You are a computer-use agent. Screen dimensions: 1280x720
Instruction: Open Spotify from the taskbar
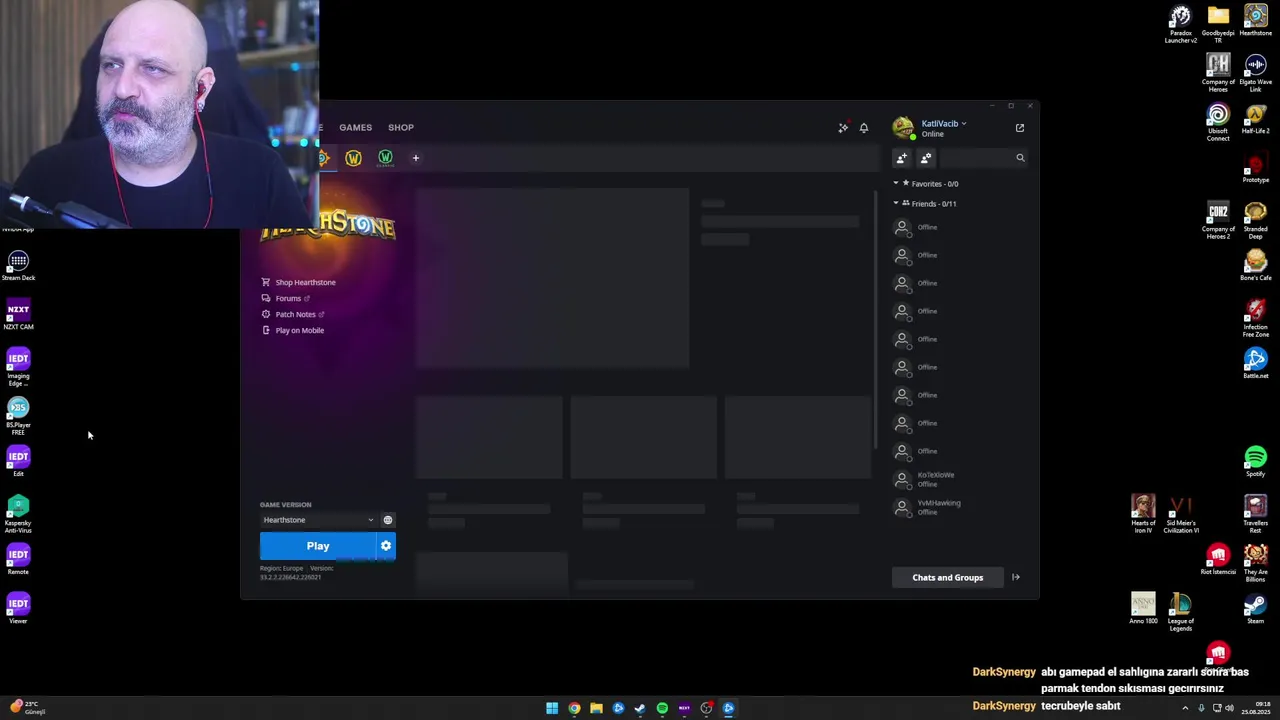pyautogui.click(x=662, y=708)
